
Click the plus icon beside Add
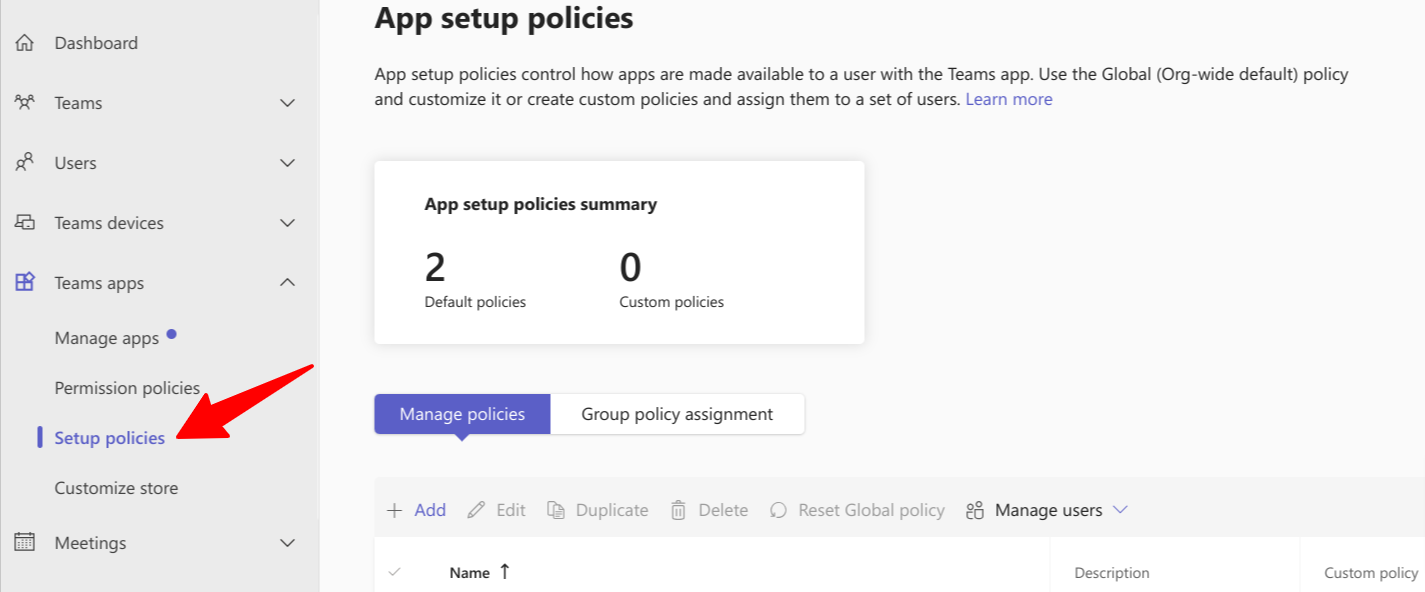click(x=395, y=510)
